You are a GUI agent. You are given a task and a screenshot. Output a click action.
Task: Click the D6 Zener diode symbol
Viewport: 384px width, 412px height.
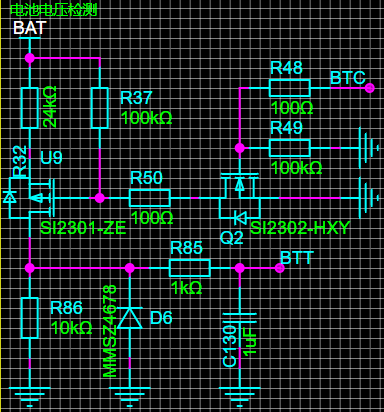click(130, 318)
